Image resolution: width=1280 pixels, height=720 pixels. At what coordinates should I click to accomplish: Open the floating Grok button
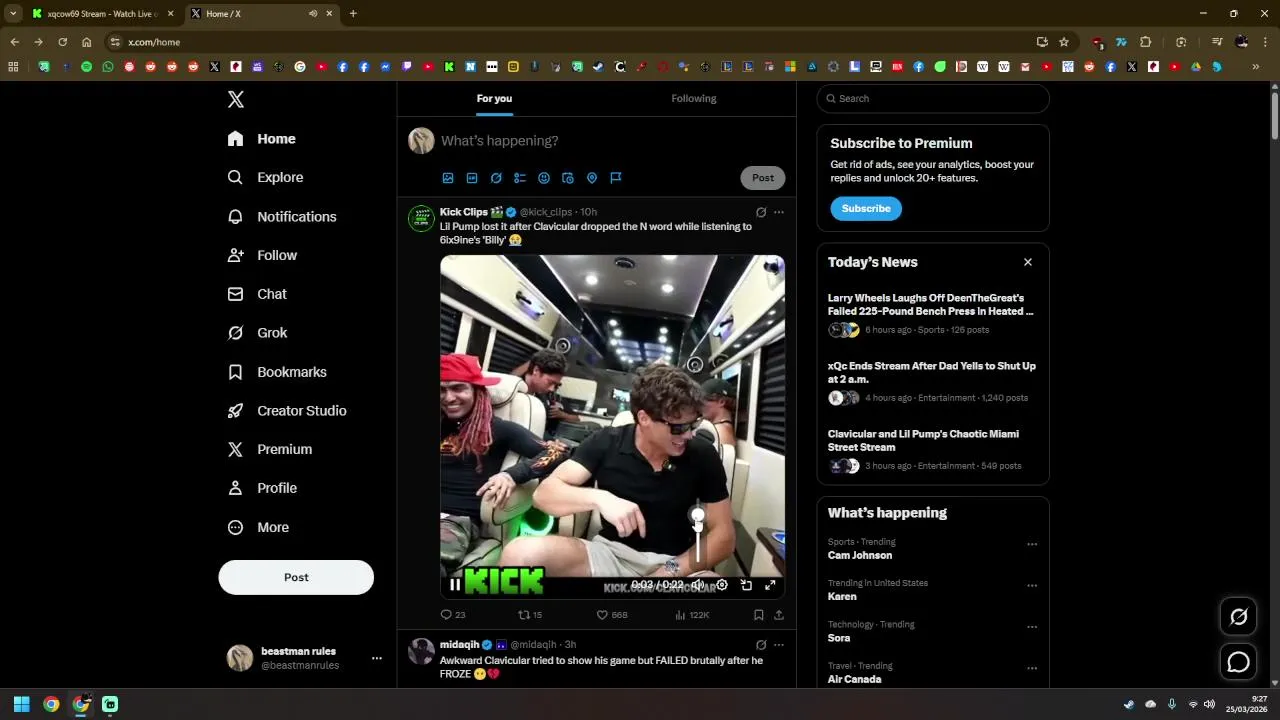[1239, 617]
